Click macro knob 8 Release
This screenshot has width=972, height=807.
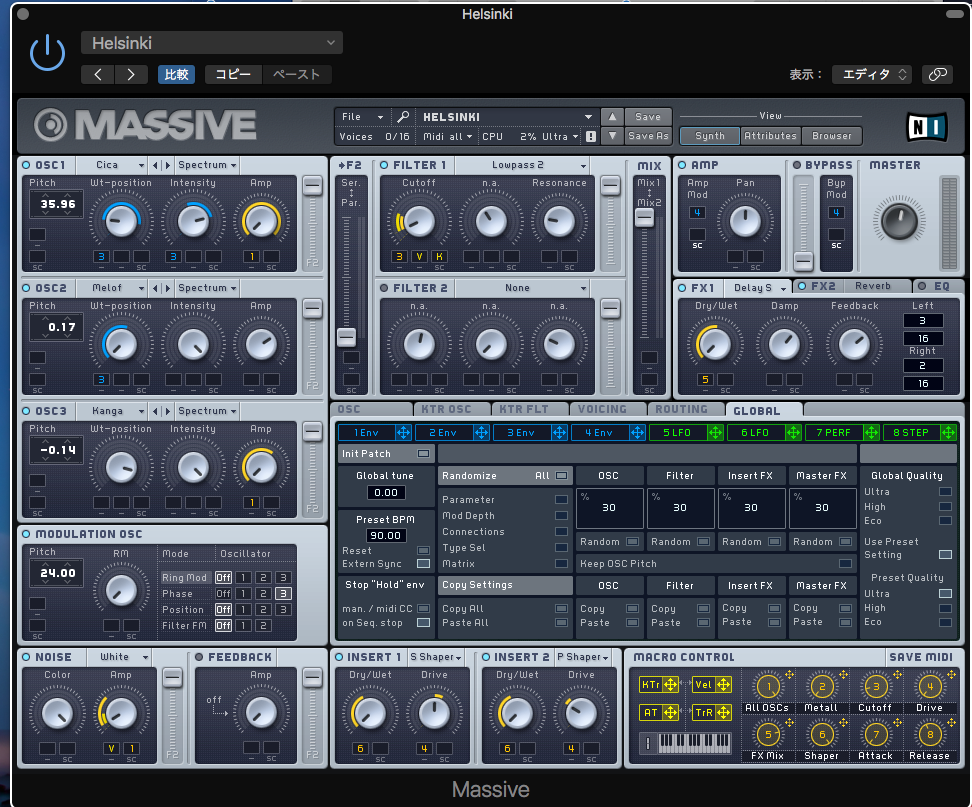tap(930, 734)
